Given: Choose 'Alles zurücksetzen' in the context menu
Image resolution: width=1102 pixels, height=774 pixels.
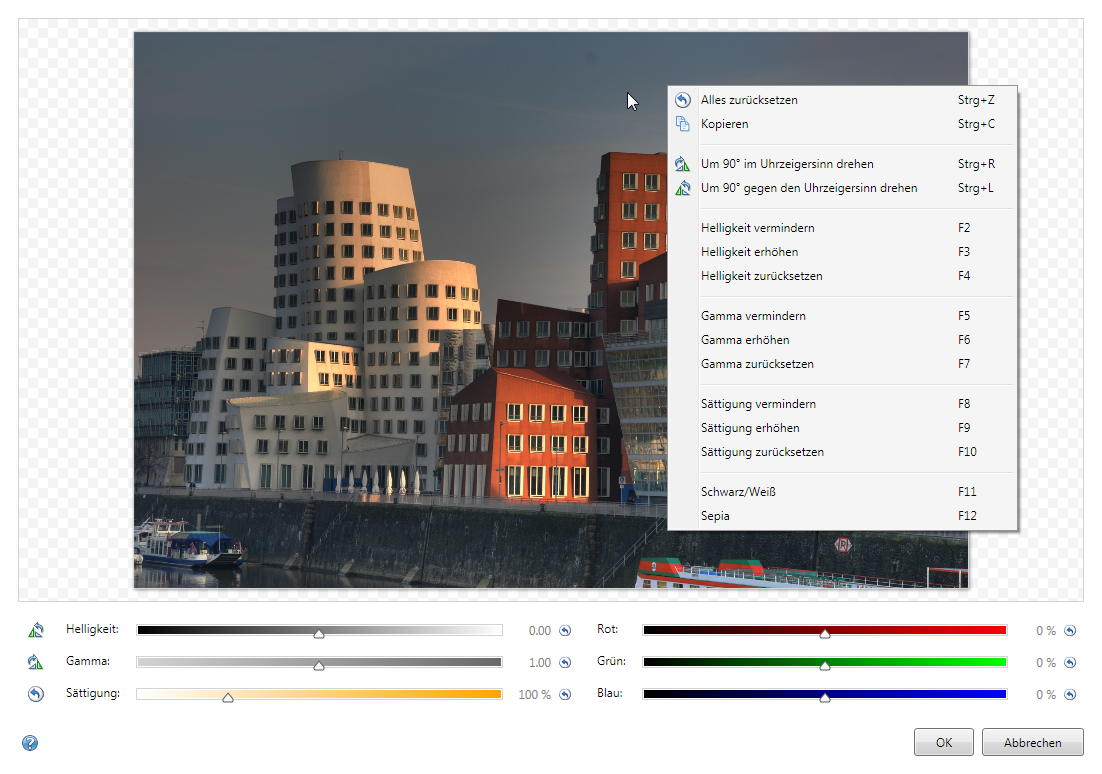Looking at the screenshot, I should coord(749,100).
